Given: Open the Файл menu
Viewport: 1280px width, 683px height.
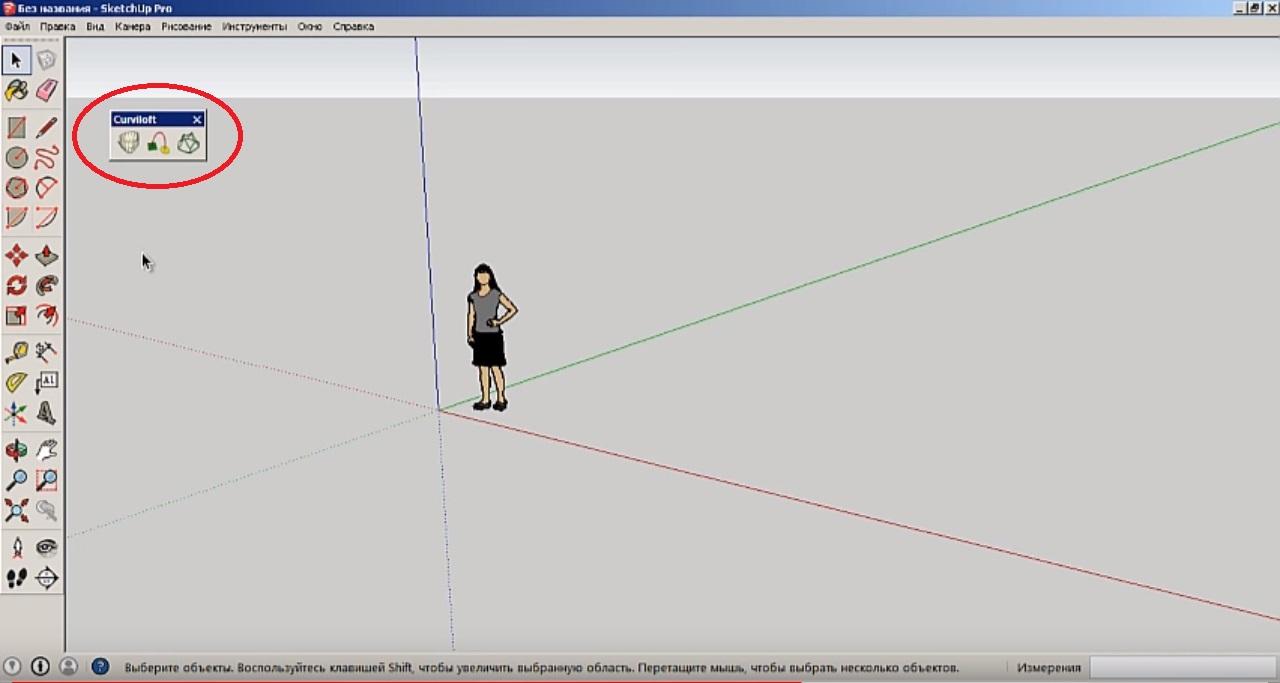Looking at the screenshot, I should point(17,27).
